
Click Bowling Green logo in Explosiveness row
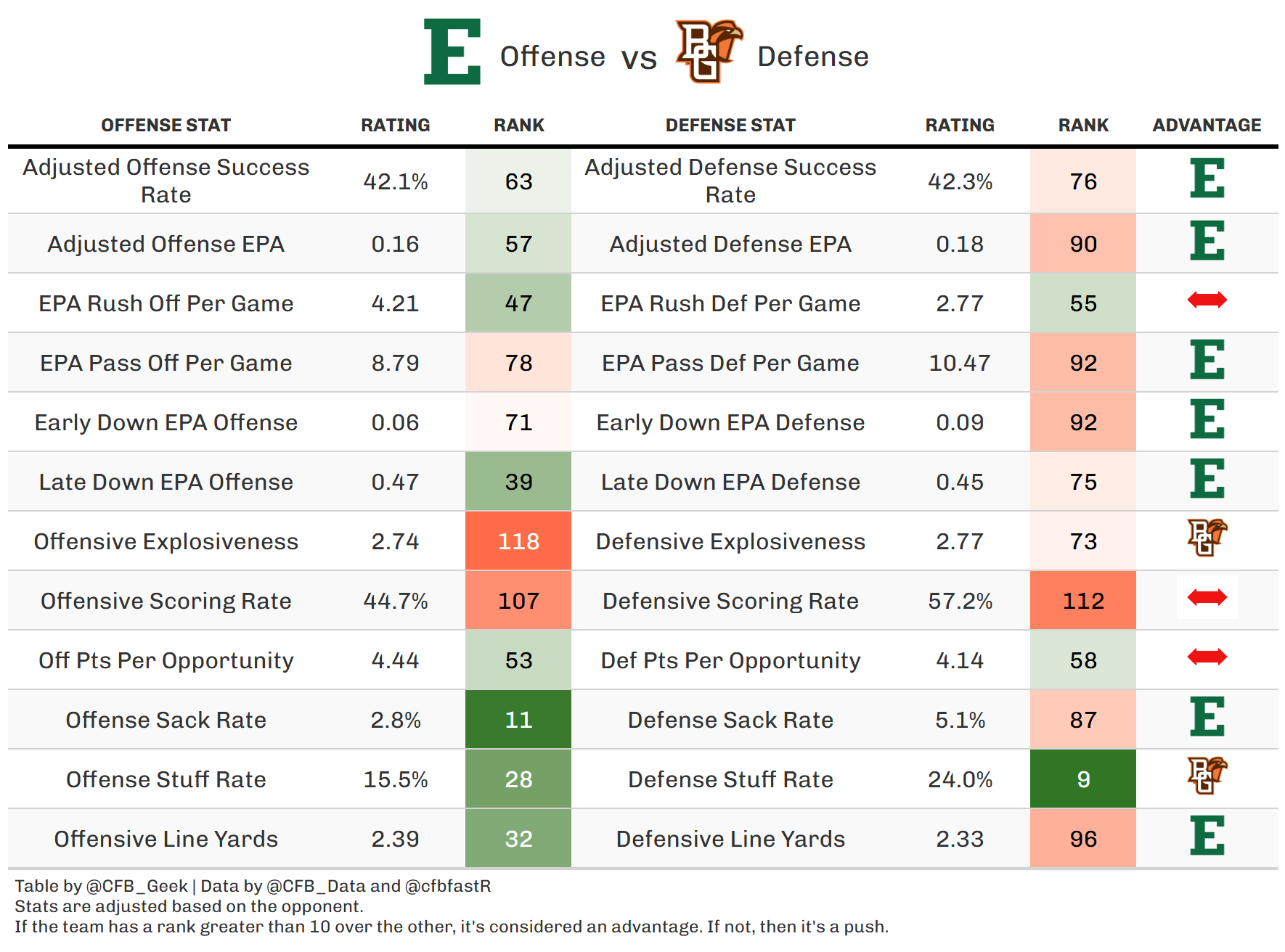click(x=1207, y=538)
